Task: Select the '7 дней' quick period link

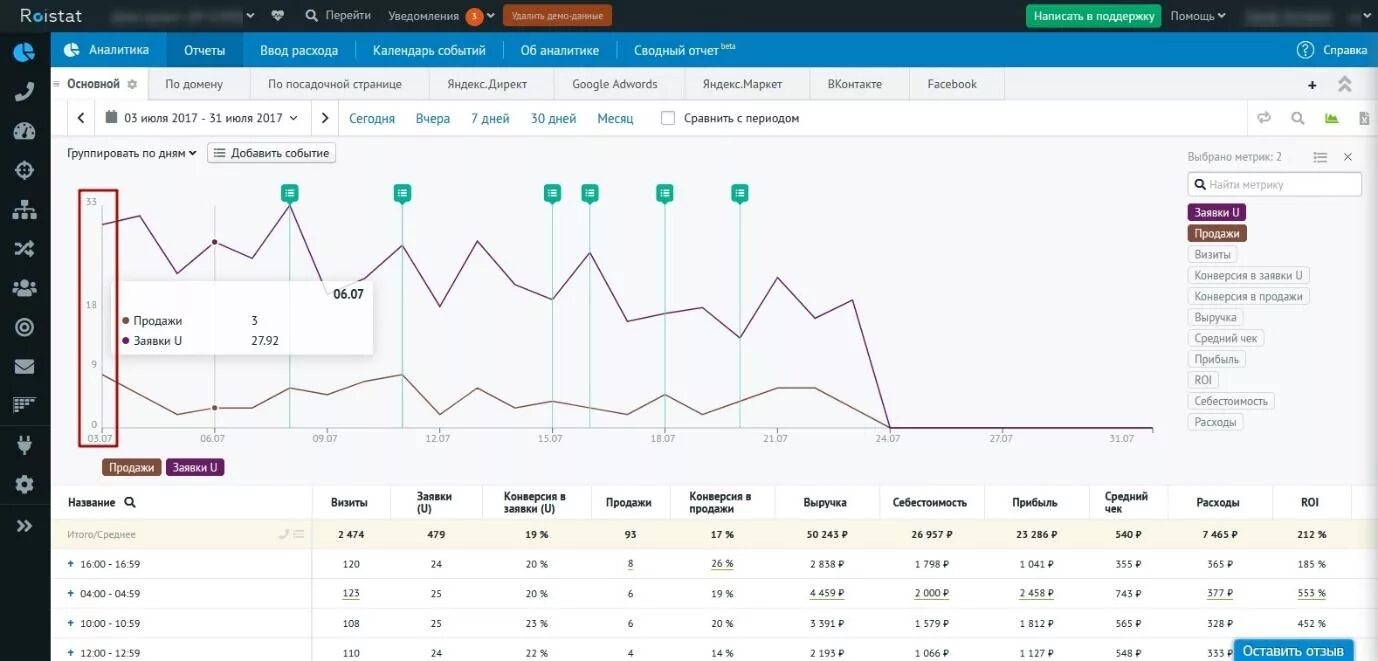Action: coord(490,118)
